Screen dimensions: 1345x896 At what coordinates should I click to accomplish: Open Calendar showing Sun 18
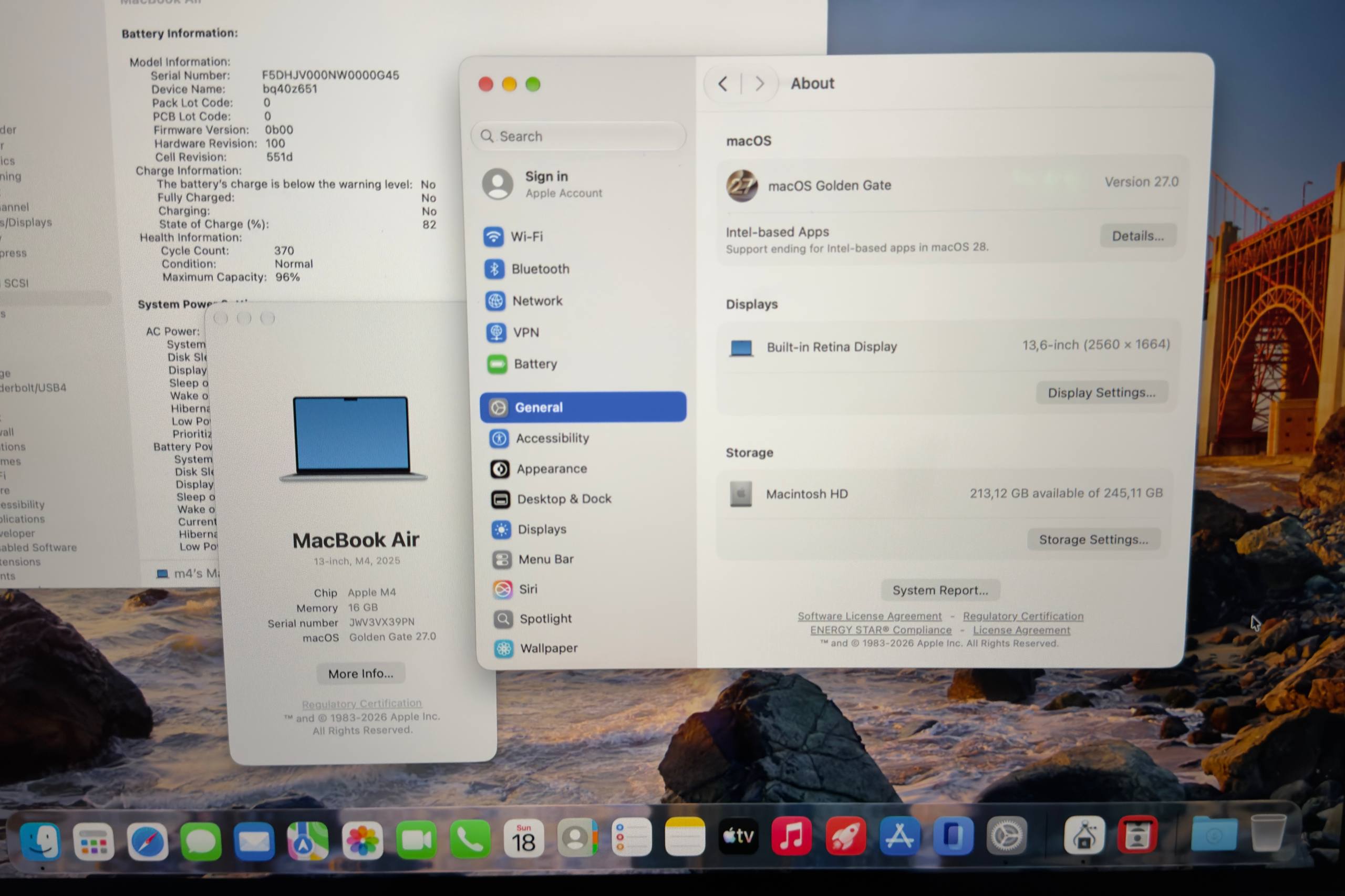pos(524,839)
